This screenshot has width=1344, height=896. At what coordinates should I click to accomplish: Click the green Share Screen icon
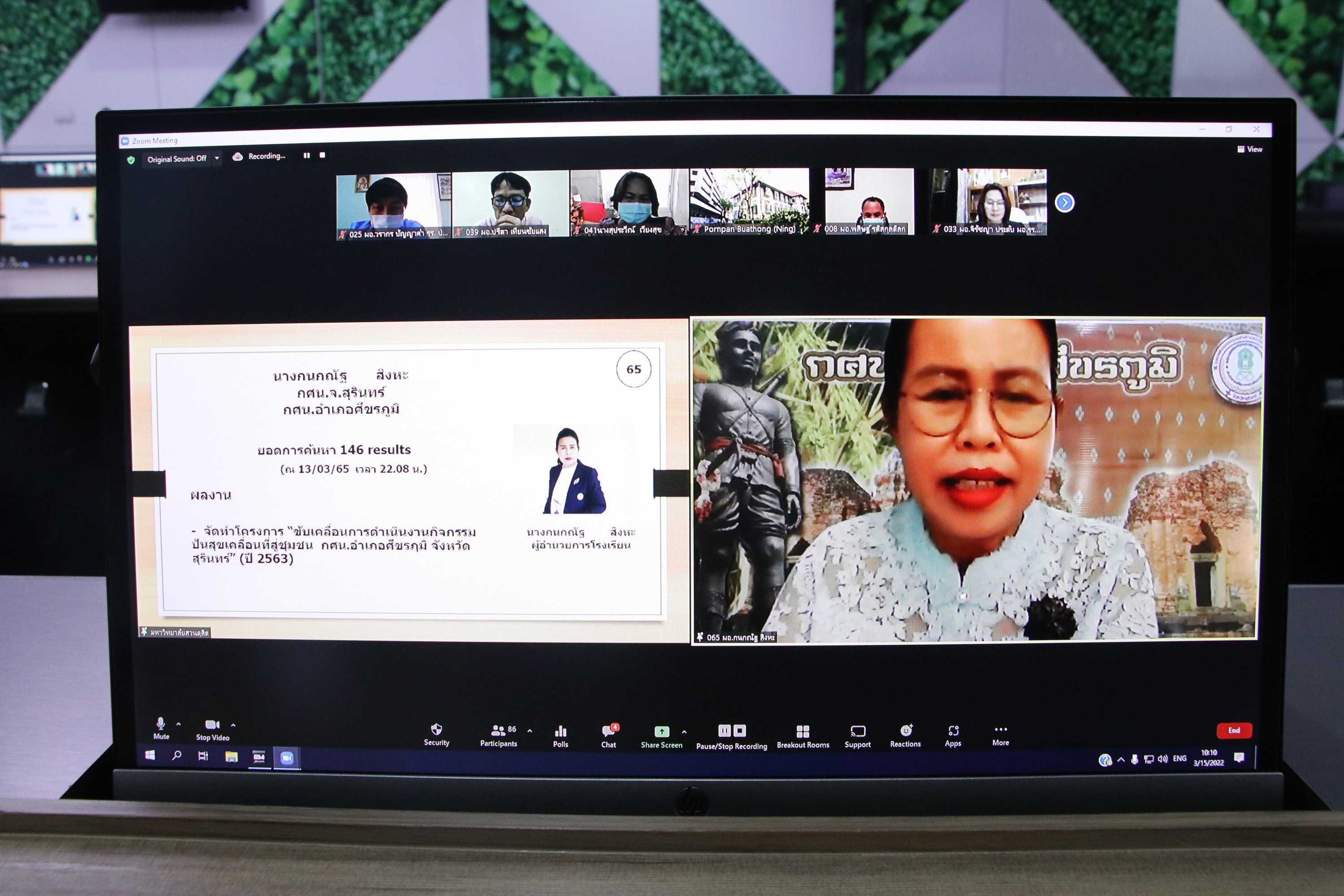[x=661, y=732]
